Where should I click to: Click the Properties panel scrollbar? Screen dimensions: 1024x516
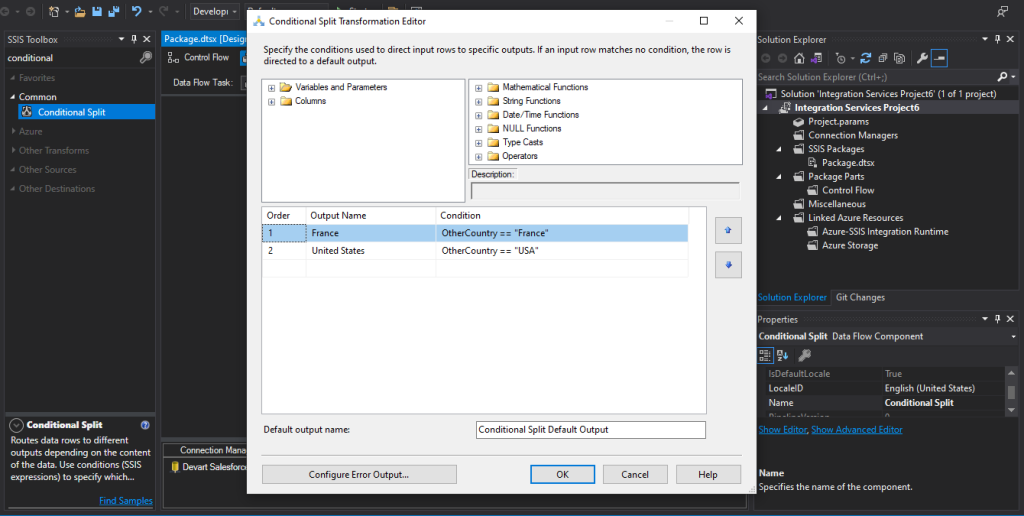(1011, 391)
